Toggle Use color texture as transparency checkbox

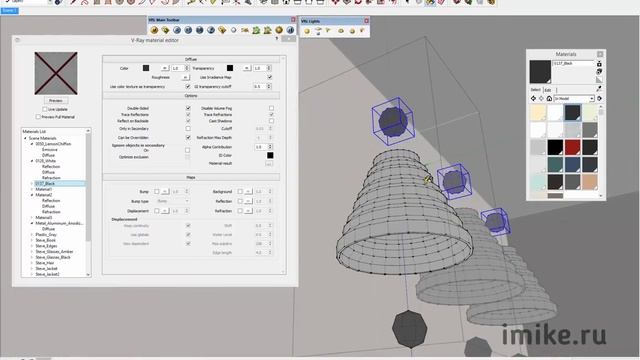188,87
